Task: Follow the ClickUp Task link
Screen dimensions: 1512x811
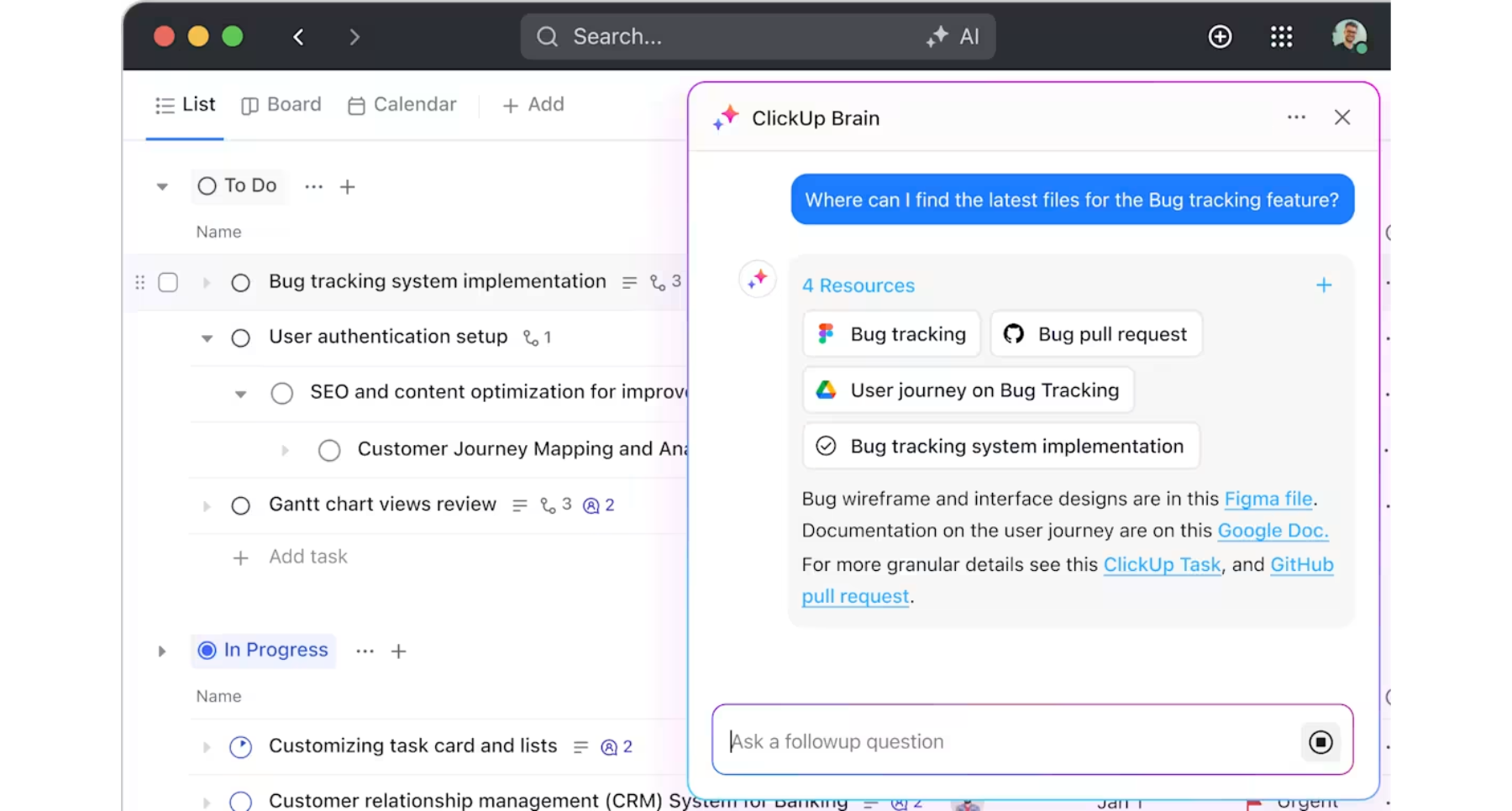Action: click(x=1162, y=564)
